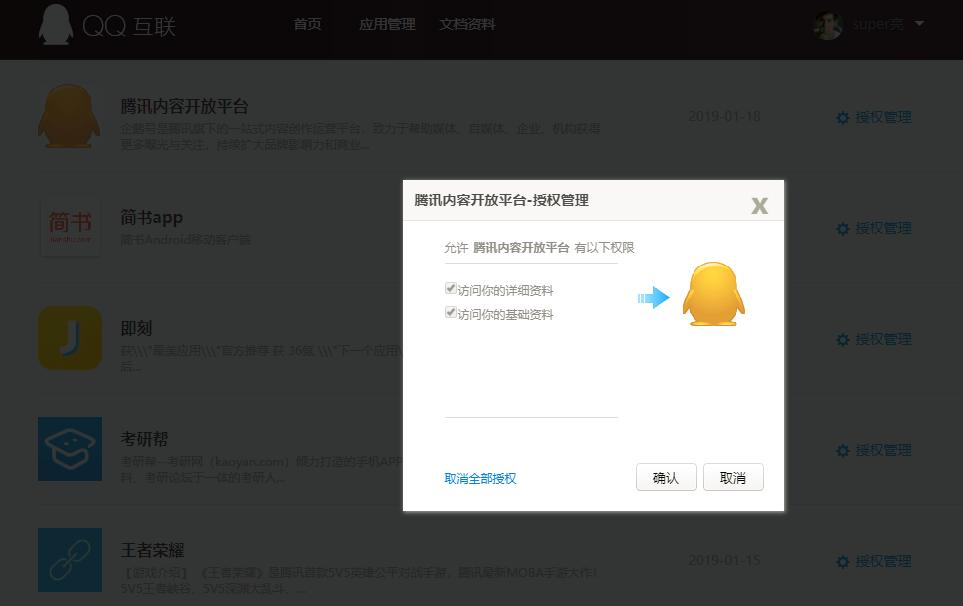Switch to the 应用管理 menu item
This screenshot has width=963, height=606.
[x=385, y=24]
